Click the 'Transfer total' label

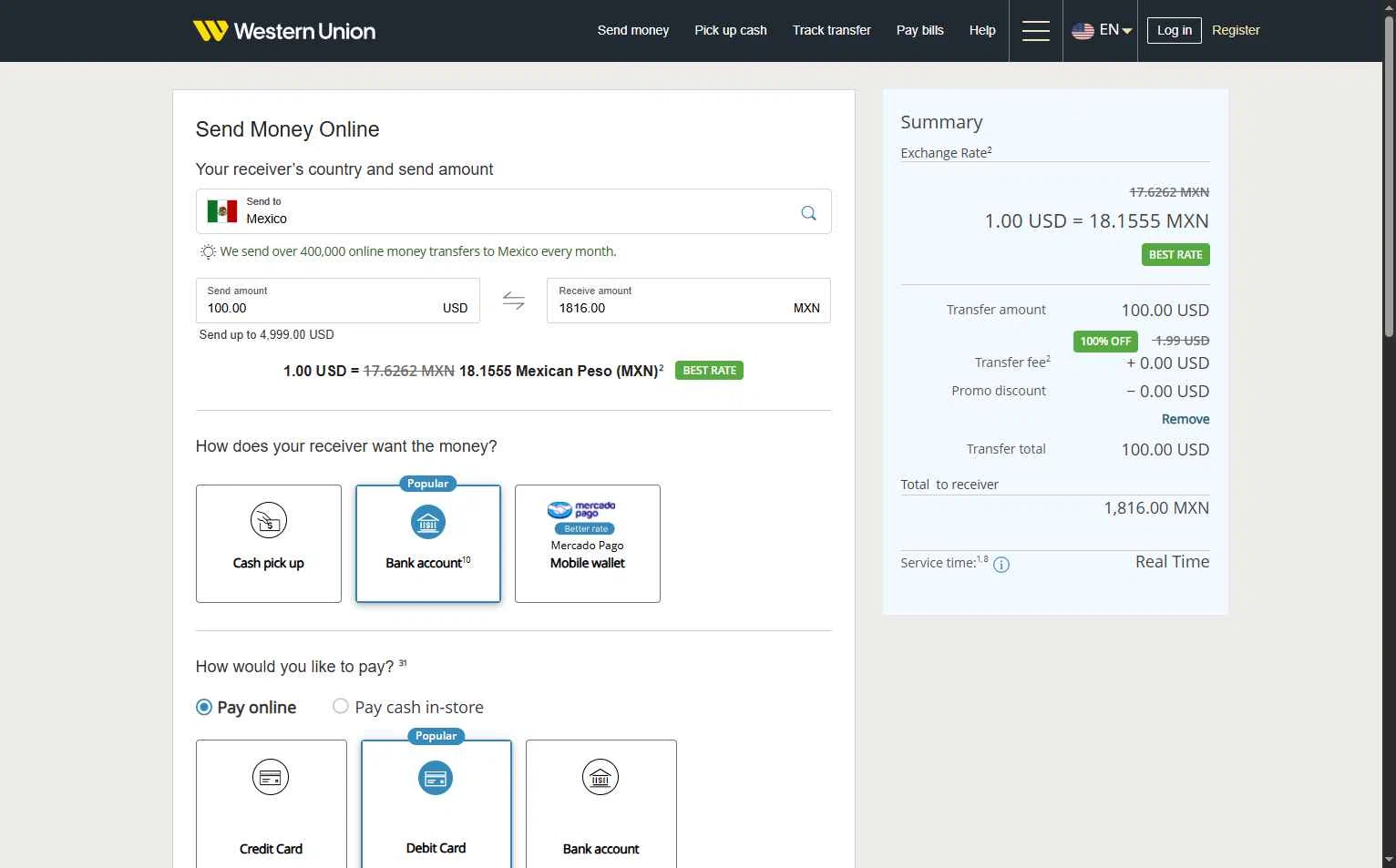coord(1006,449)
